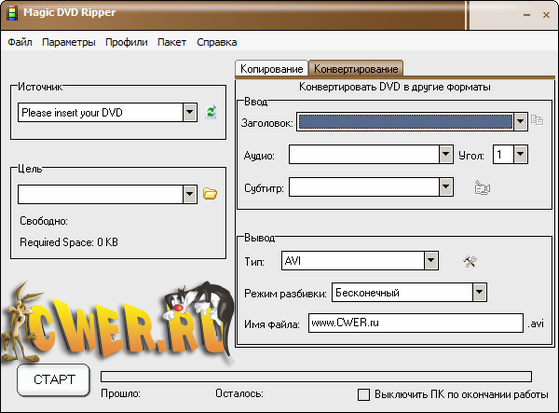This screenshot has height=413, width=559.
Task: Minimize the Magic DVD Ripper window
Action: [x=527, y=15]
